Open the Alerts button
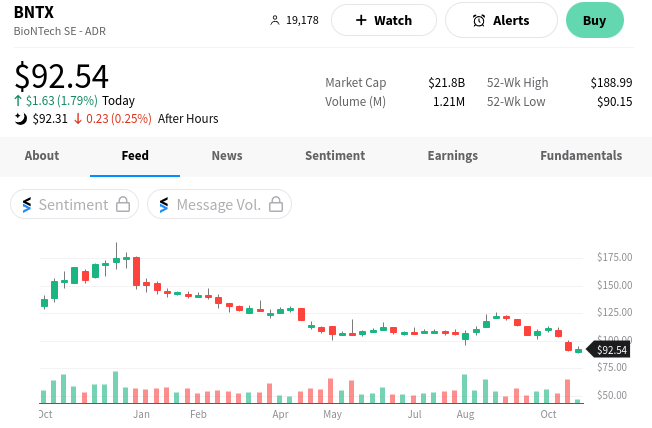 coord(500,20)
